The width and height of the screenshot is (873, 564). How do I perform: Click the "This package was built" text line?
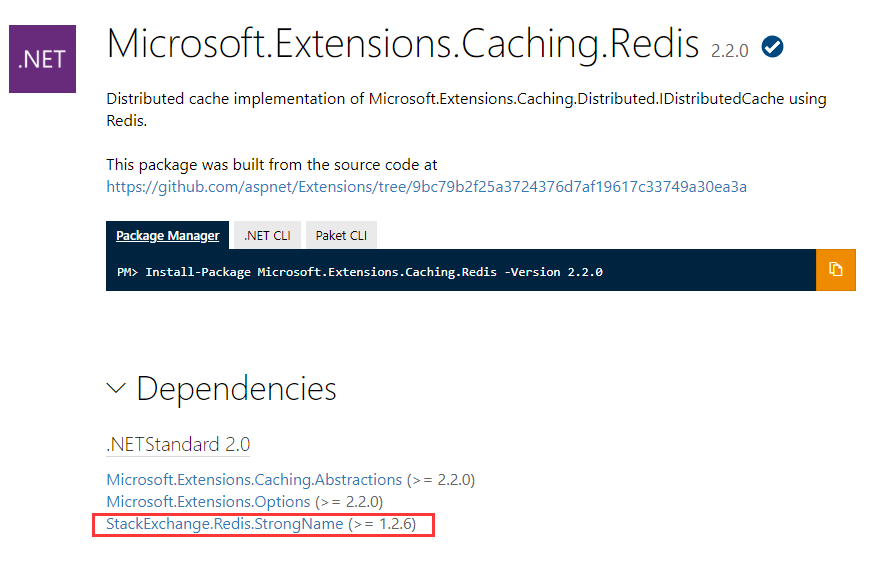(x=271, y=164)
